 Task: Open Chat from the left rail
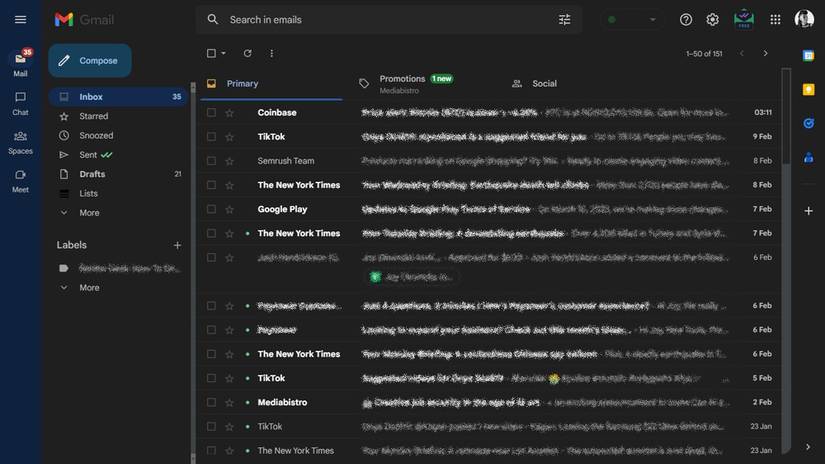coord(20,102)
